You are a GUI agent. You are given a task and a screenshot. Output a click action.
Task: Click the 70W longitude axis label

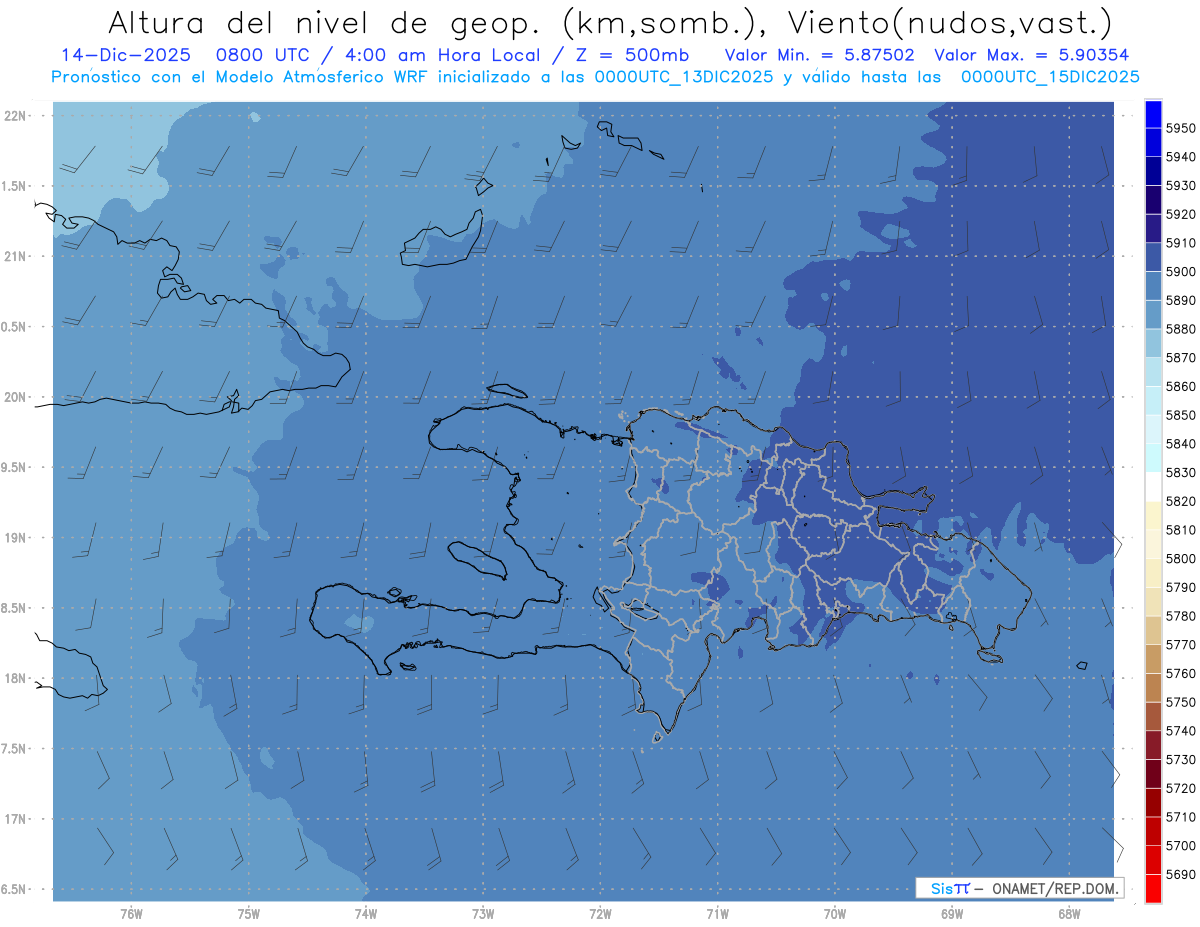(835, 914)
